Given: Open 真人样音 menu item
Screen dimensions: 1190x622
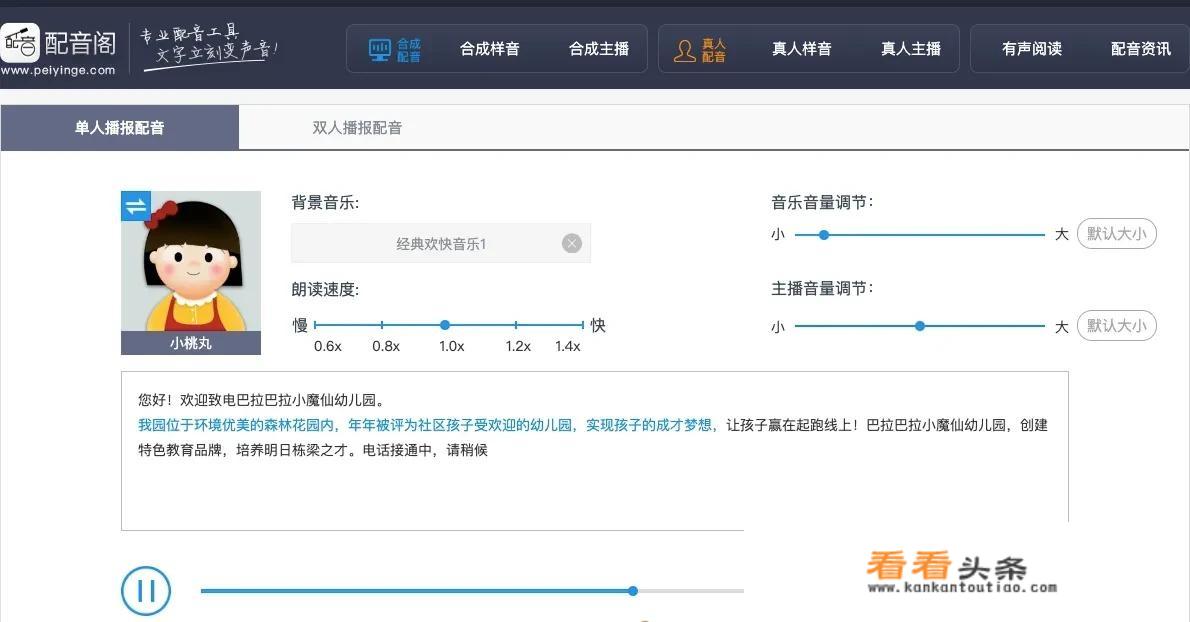Looking at the screenshot, I should coord(801,49).
